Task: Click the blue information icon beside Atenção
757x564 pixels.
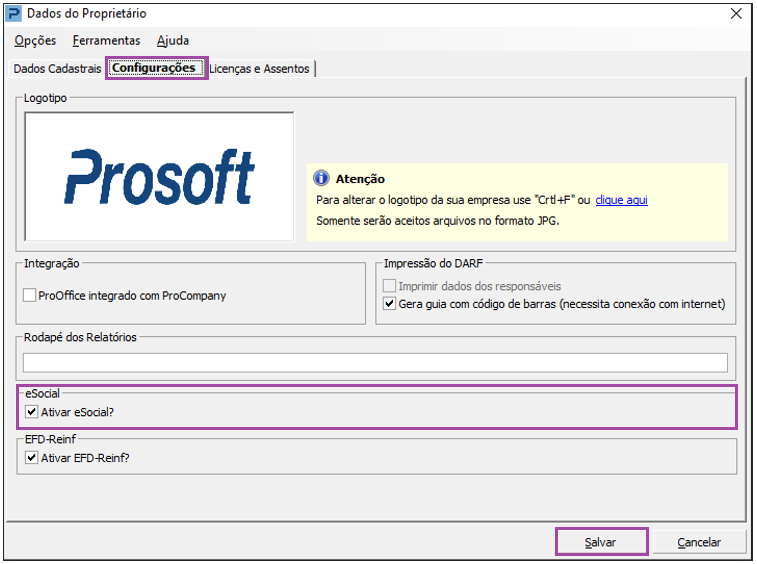Action: pos(321,178)
